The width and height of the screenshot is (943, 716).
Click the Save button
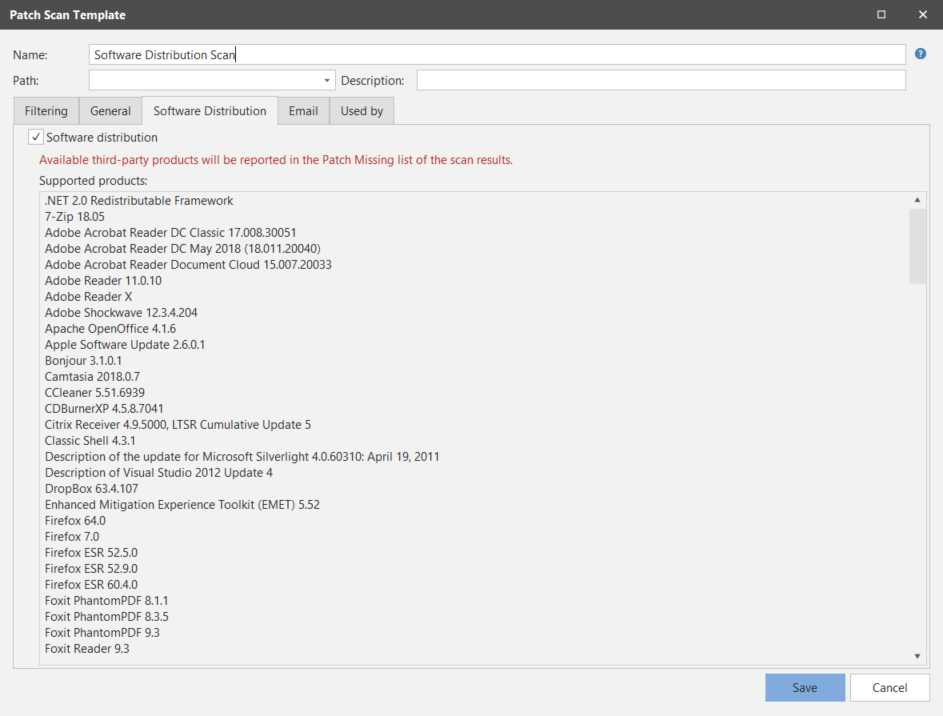(x=805, y=687)
